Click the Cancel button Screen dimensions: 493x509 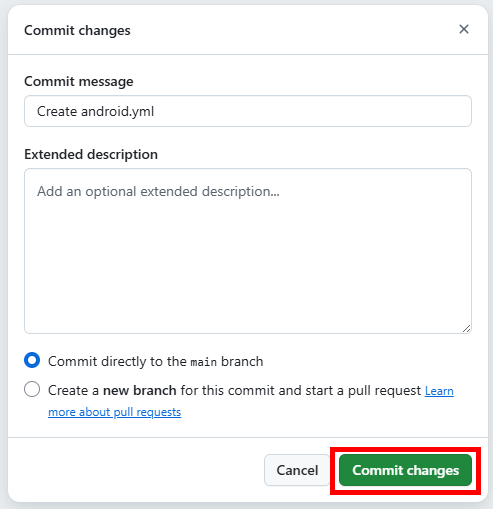(297, 470)
